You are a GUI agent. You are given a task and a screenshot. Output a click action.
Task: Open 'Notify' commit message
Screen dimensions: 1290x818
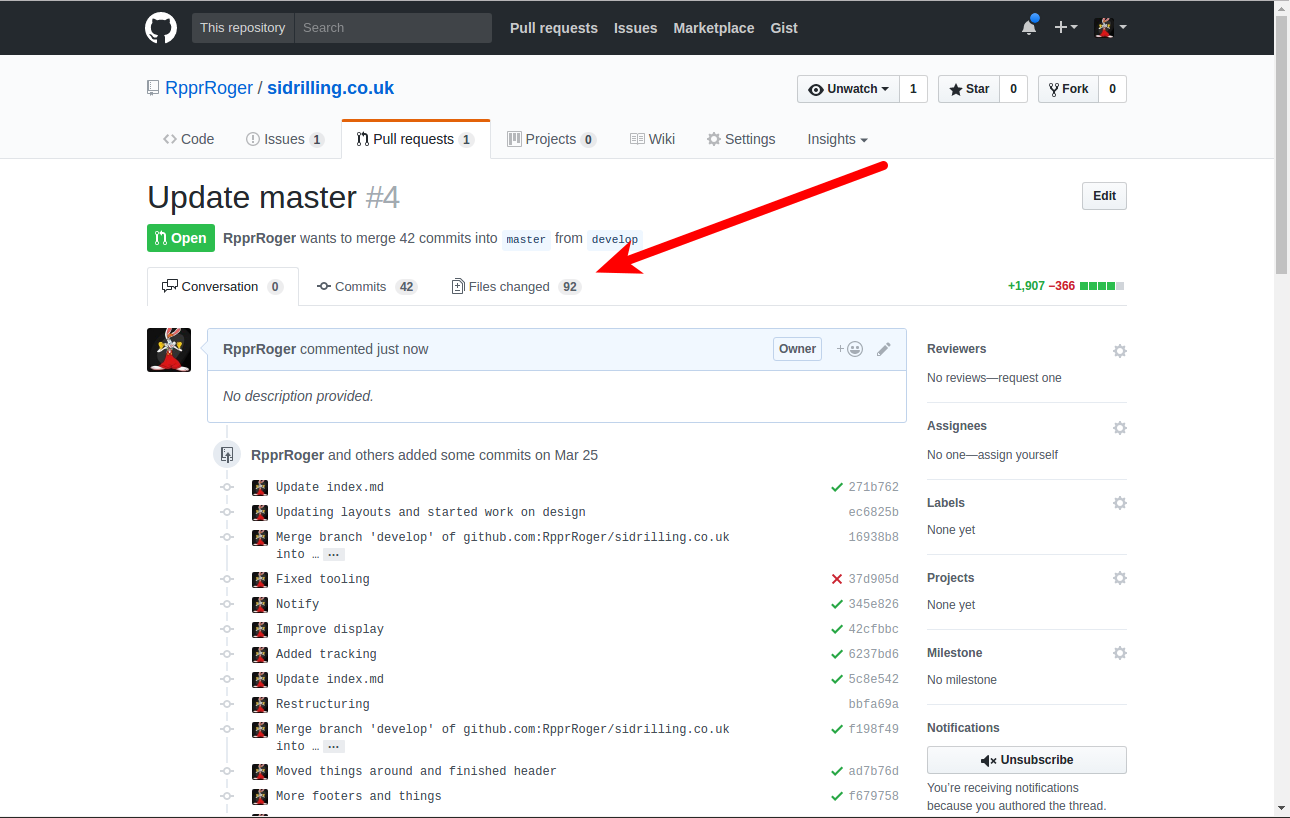(298, 605)
